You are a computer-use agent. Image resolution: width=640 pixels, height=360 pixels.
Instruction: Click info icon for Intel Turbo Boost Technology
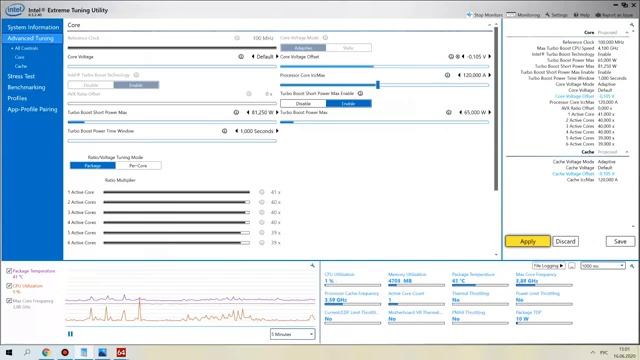[136, 75]
